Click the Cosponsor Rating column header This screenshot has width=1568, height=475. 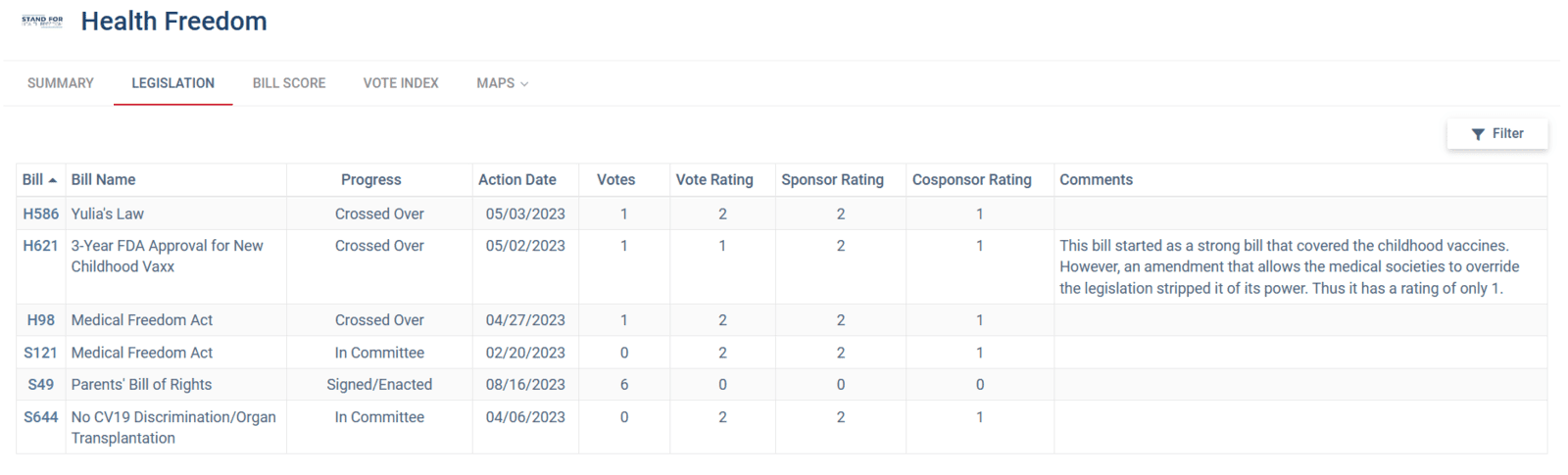(x=971, y=180)
